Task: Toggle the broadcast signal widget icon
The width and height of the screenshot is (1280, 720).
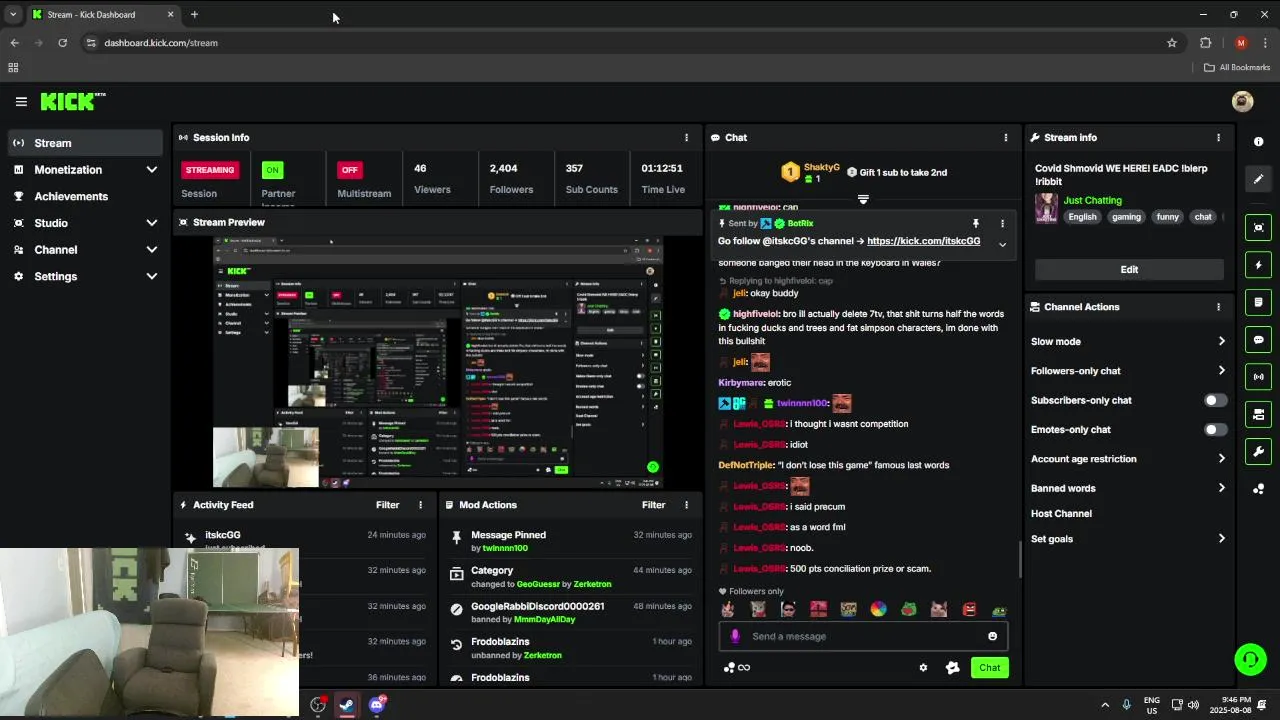Action: point(1258,377)
